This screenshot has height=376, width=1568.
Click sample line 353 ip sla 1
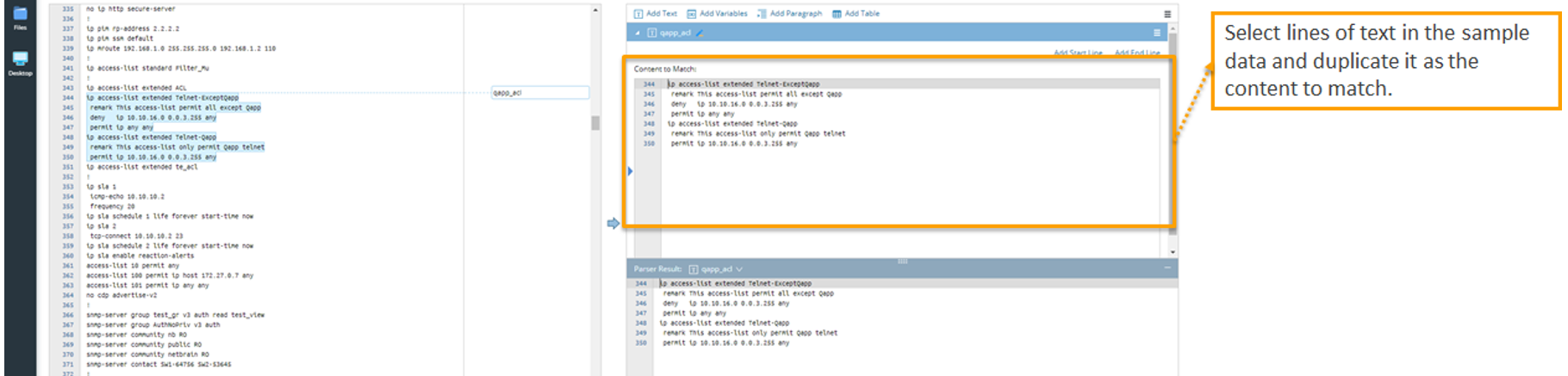click(x=101, y=187)
